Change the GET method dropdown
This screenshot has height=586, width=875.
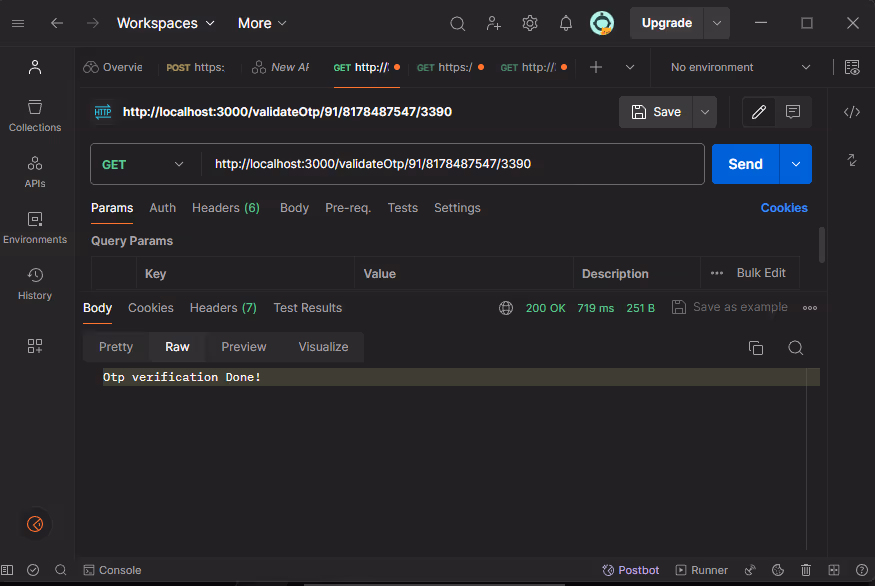pyautogui.click(x=143, y=164)
